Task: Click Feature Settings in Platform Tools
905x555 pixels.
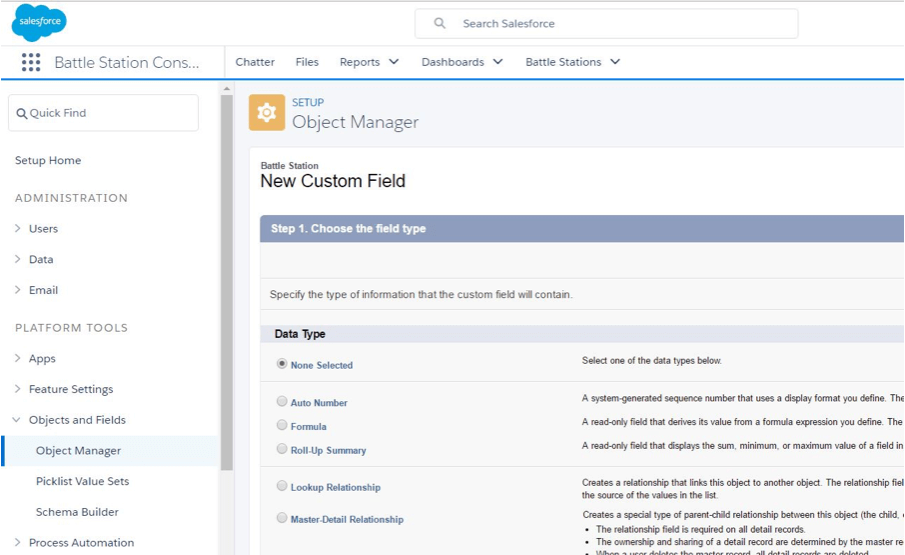Action: (71, 389)
